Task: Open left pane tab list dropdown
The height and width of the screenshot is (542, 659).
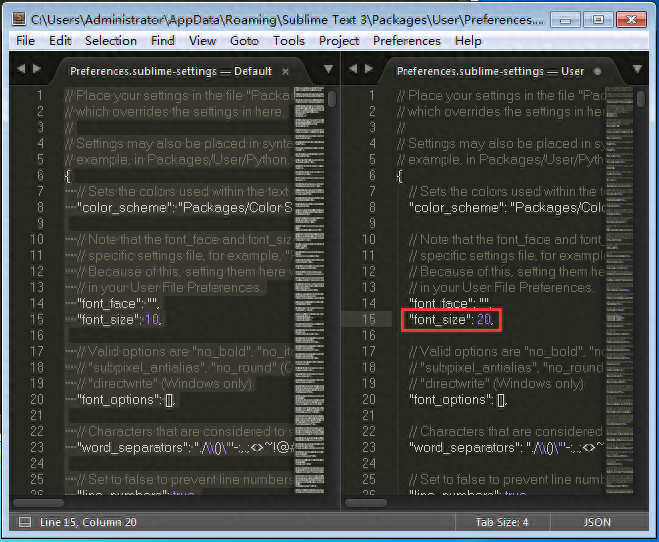Action: (x=329, y=69)
